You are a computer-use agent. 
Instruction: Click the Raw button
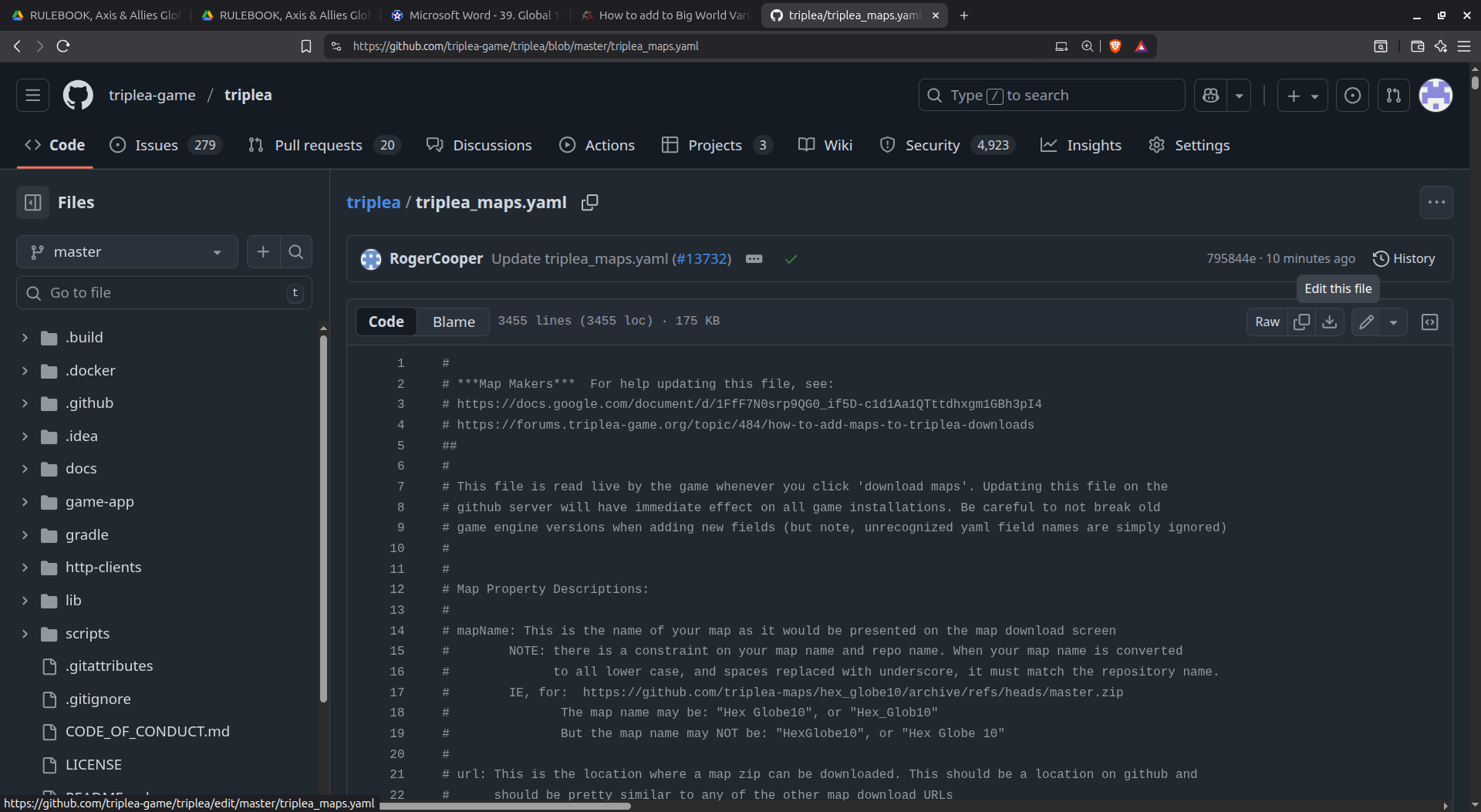1267,322
